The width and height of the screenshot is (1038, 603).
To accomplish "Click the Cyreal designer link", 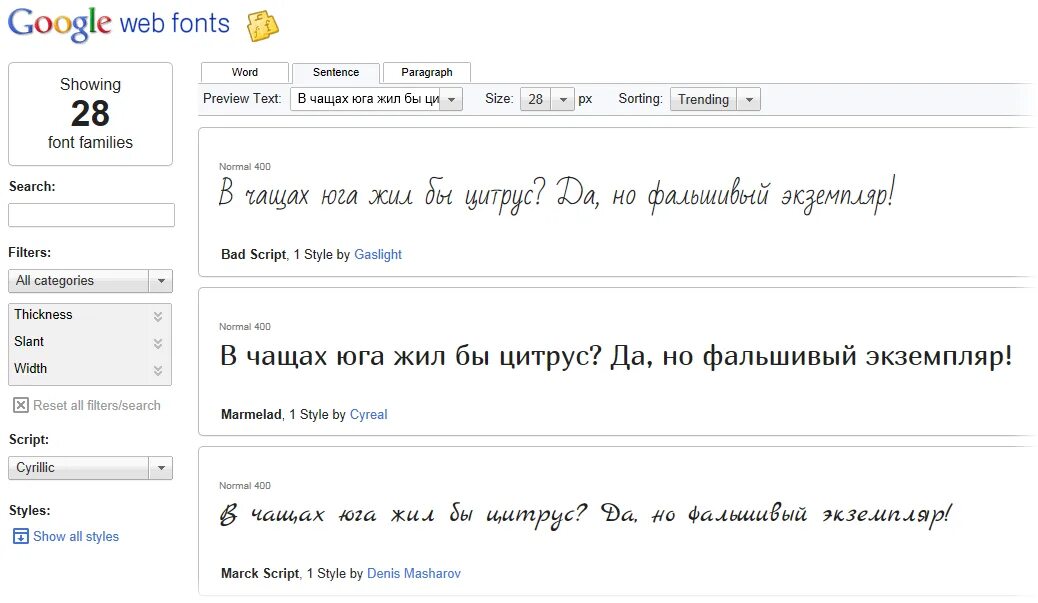I will pyautogui.click(x=369, y=415).
